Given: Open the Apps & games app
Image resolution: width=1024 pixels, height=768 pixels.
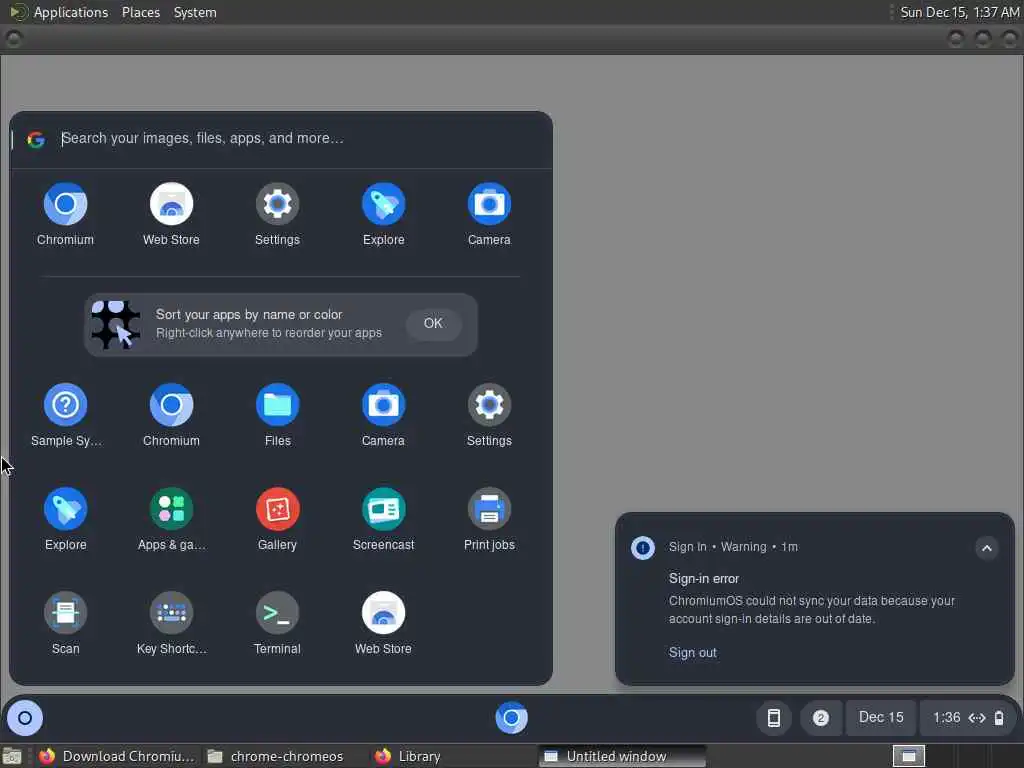Looking at the screenshot, I should pos(171,519).
